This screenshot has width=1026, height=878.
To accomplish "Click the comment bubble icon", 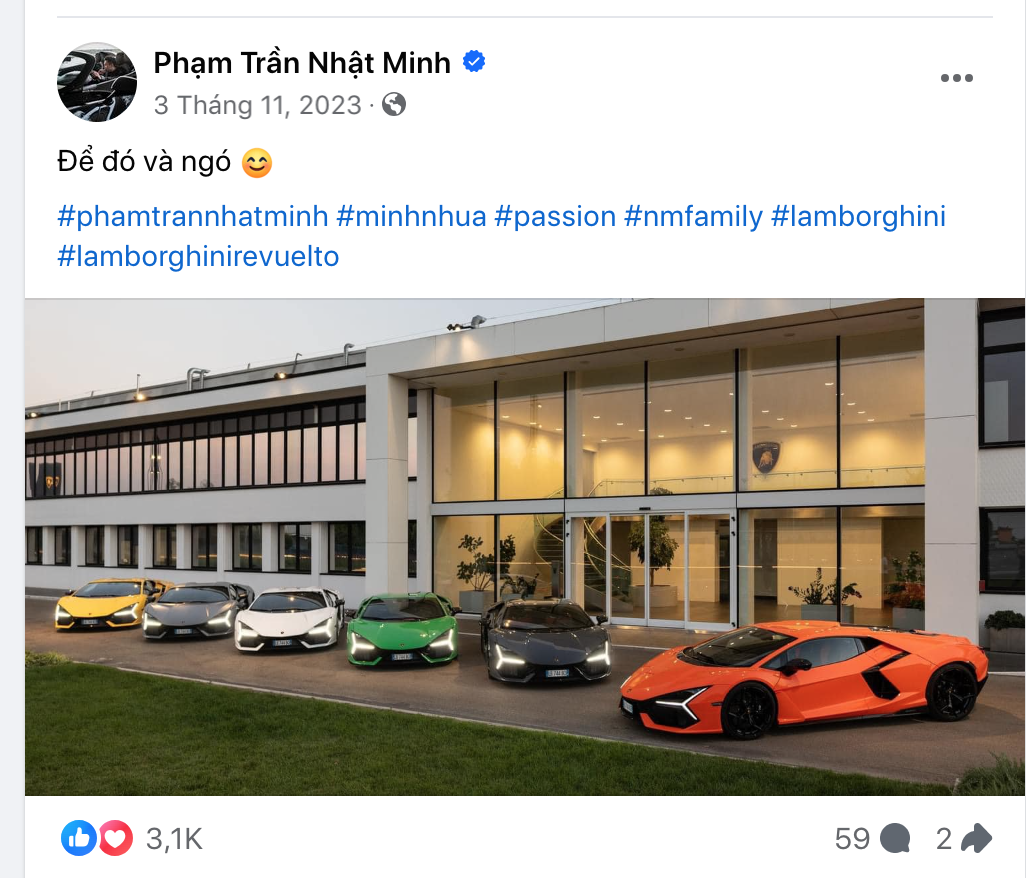I will click(x=895, y=839).
